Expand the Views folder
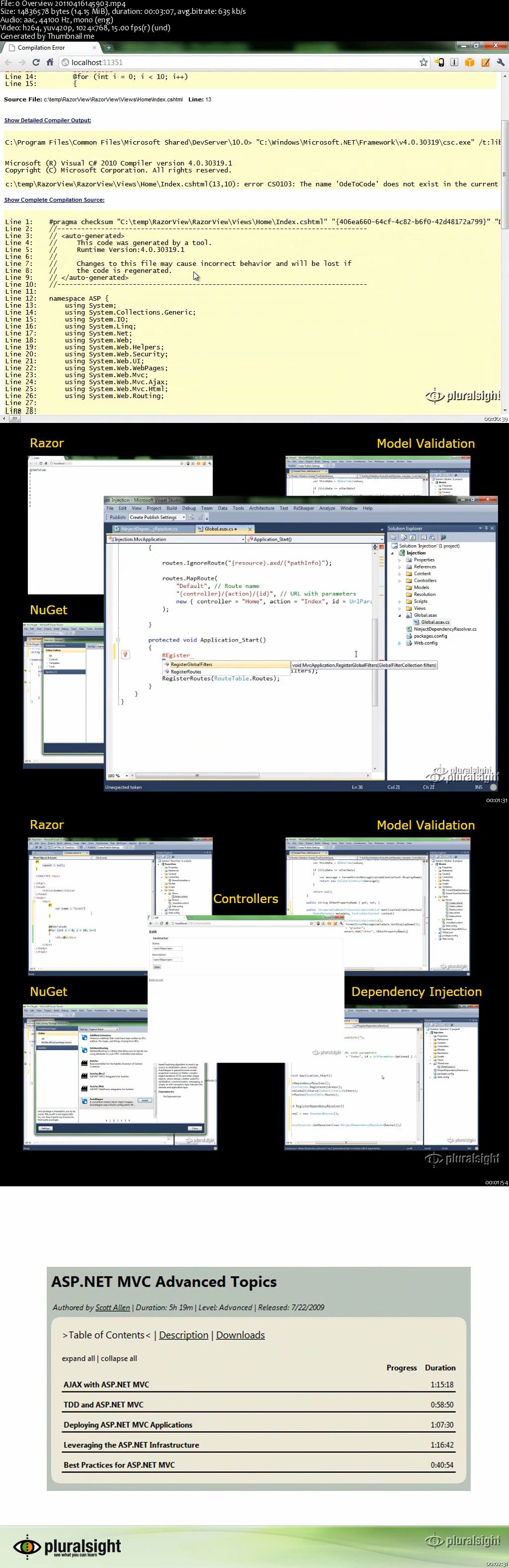This screenshot has height=1568, width=509. click(x=400, y=608)
